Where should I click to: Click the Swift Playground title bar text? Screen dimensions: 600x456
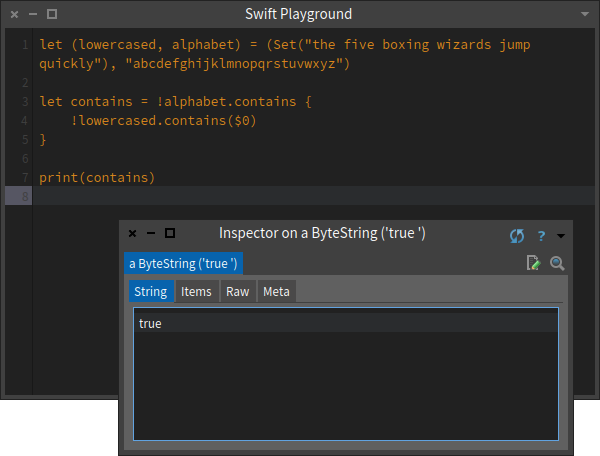298,14
